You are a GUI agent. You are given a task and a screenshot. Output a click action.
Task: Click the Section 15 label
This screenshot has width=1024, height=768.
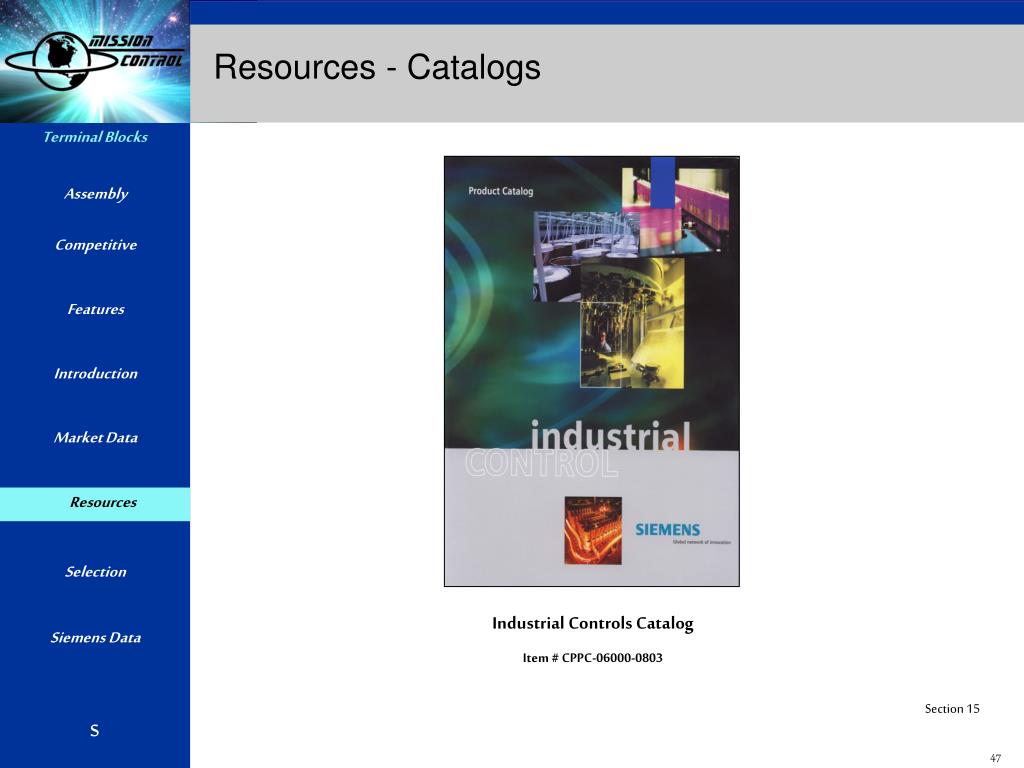coord(952,709)
